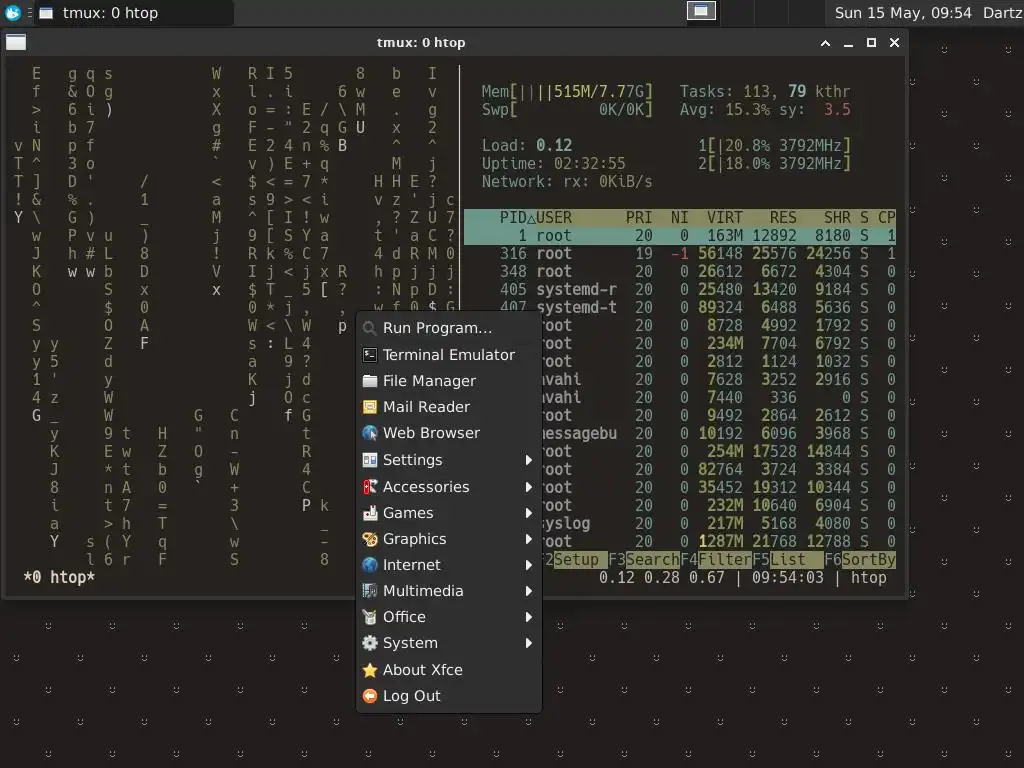This screenshot has height=768, width=1024.
Task: Roll up the tmux window with the shade arrow
Action: pyautogui.click(x=825, y=43)
